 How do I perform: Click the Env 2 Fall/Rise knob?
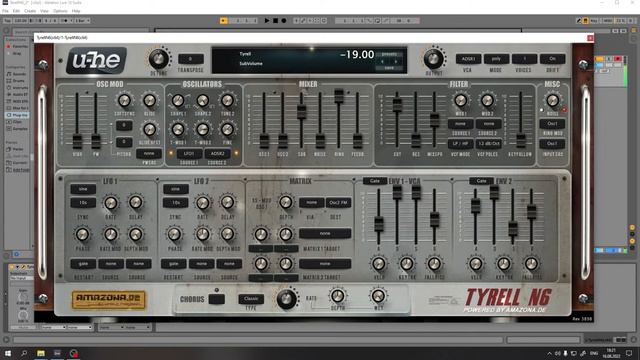(x=531, y=264)
